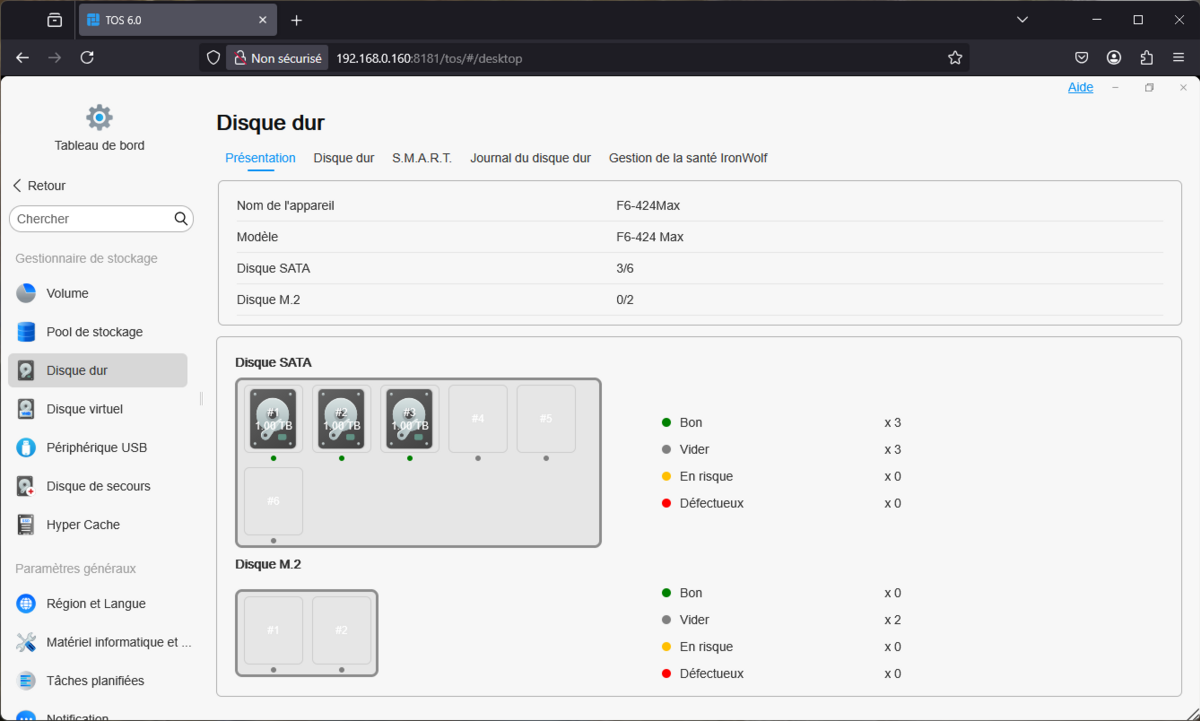
Task: Click the Région et Langue globe icon
Action: tap(26, 604)
